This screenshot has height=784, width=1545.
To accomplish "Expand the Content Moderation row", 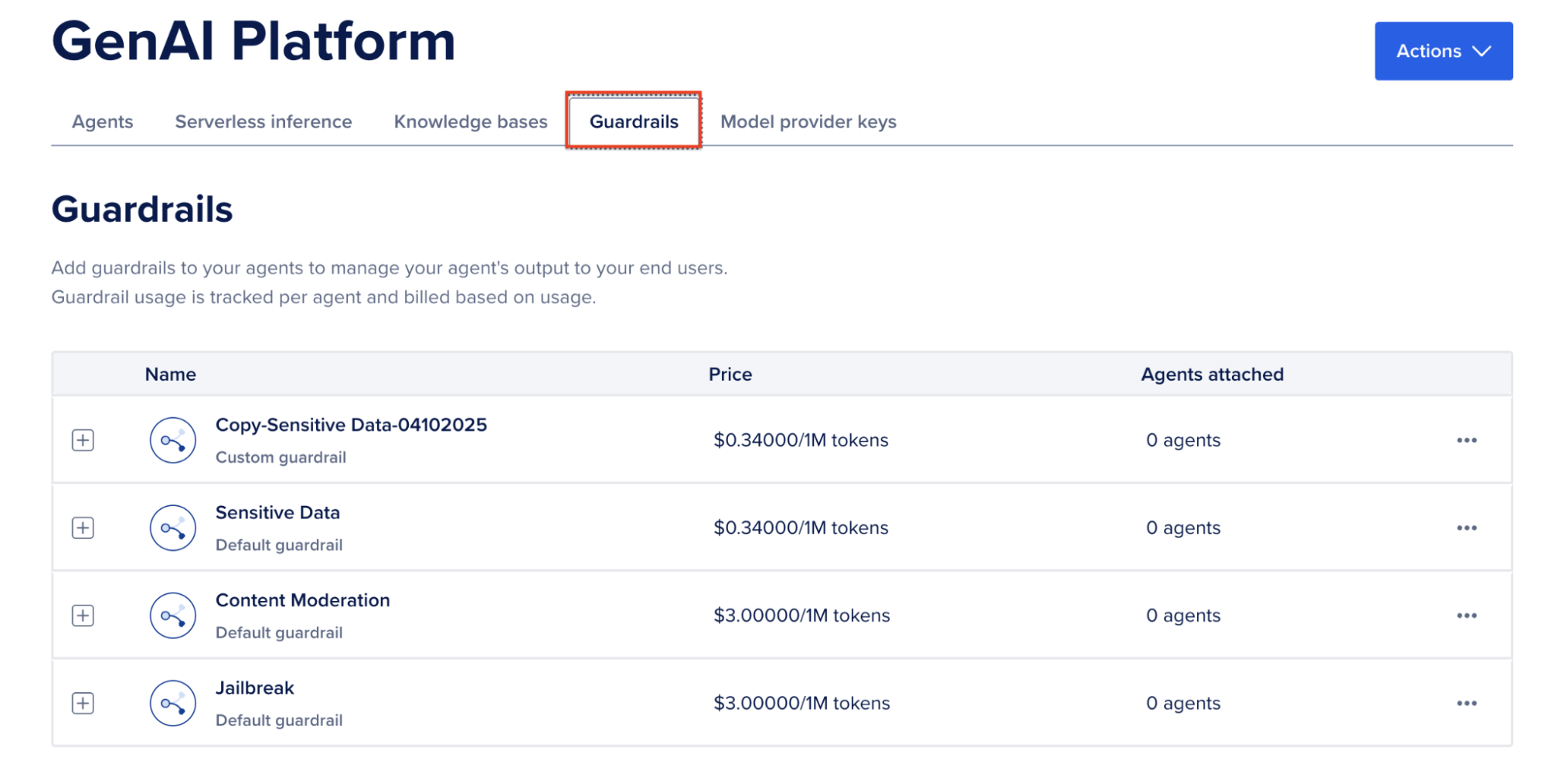I will click(x=83, y=615).
